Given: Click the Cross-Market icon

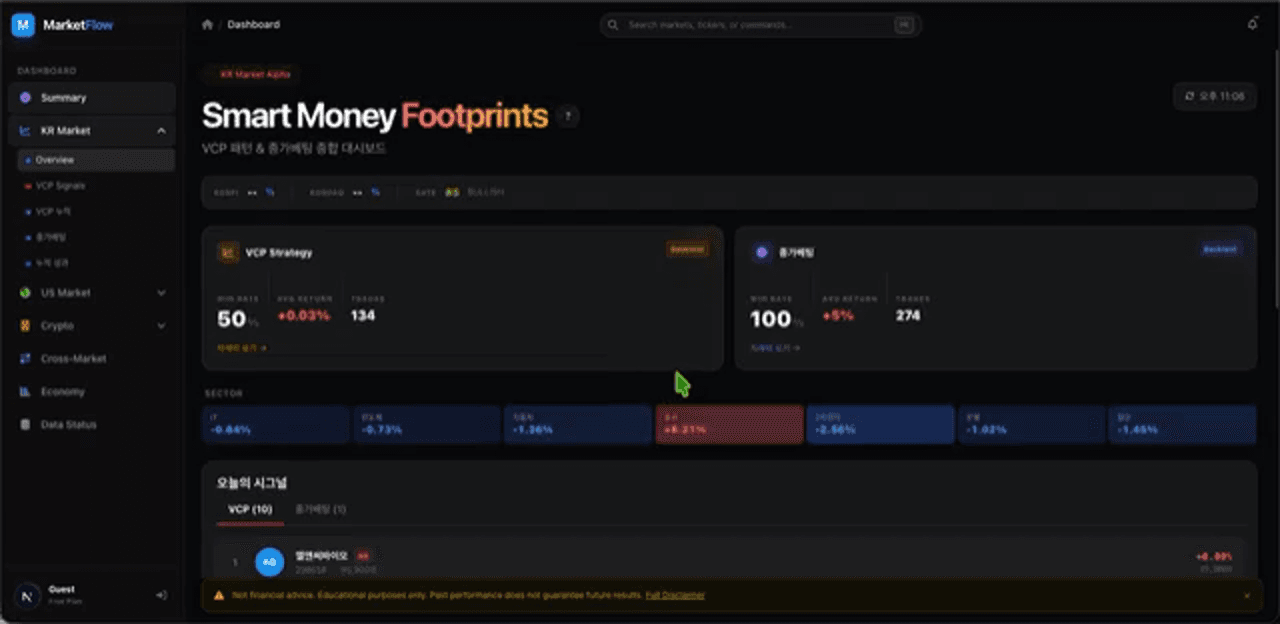Looking at the screenshot, I should 25,359.
